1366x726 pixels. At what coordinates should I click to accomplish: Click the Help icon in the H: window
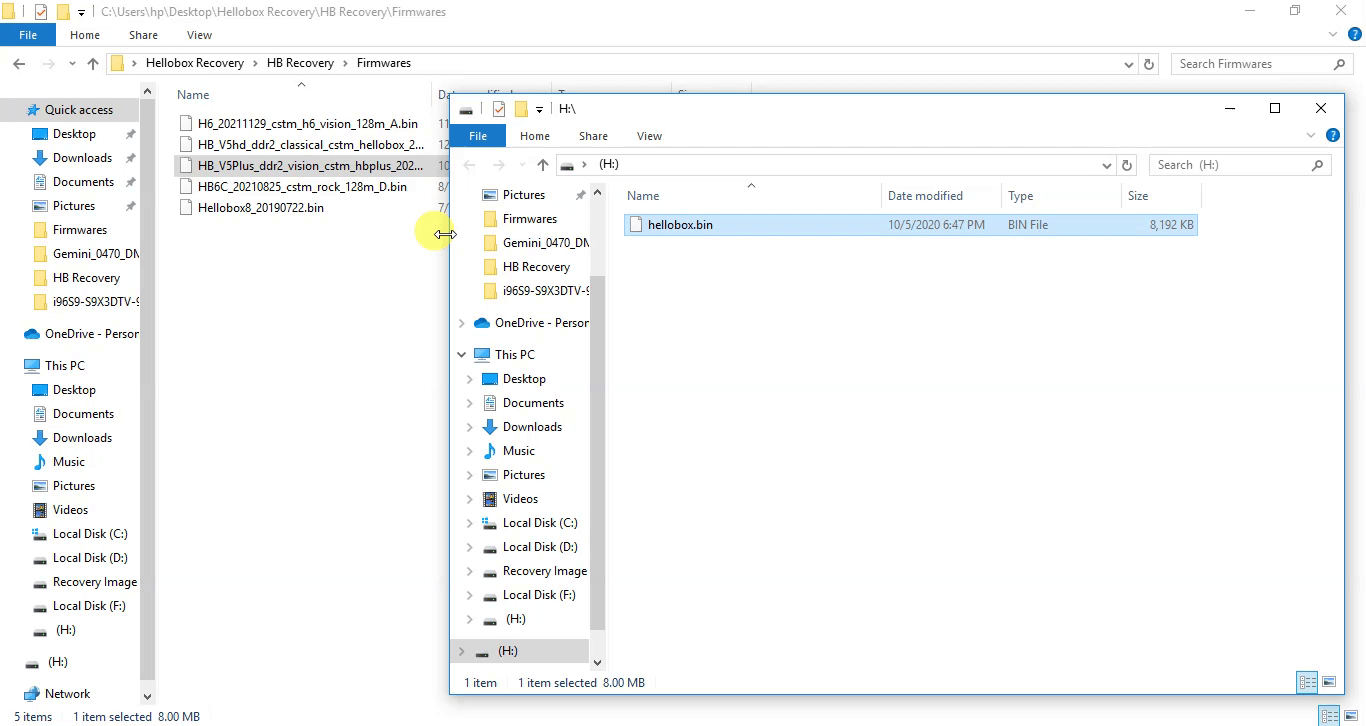[x=1332, y=136]
